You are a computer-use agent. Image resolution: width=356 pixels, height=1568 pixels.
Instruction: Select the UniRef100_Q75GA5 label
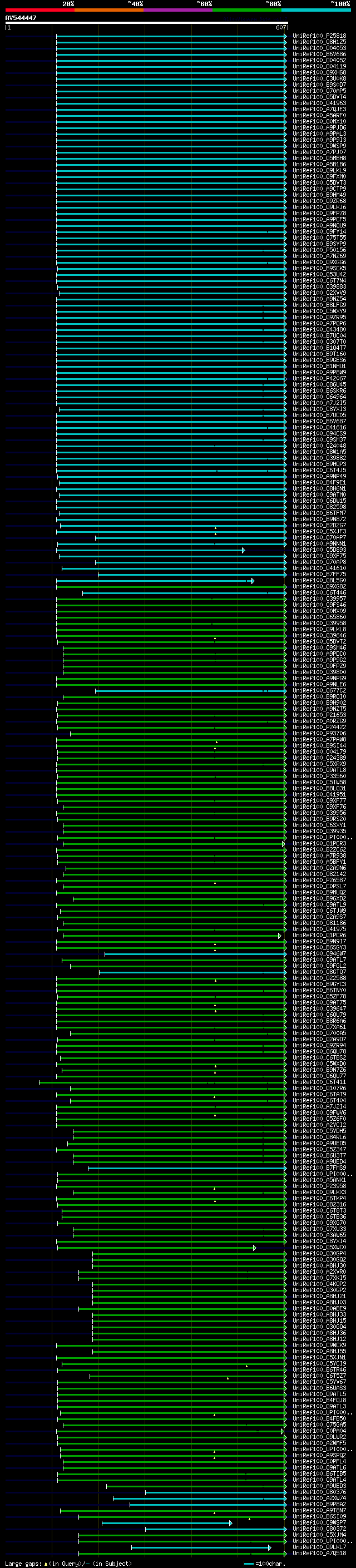319,1424
